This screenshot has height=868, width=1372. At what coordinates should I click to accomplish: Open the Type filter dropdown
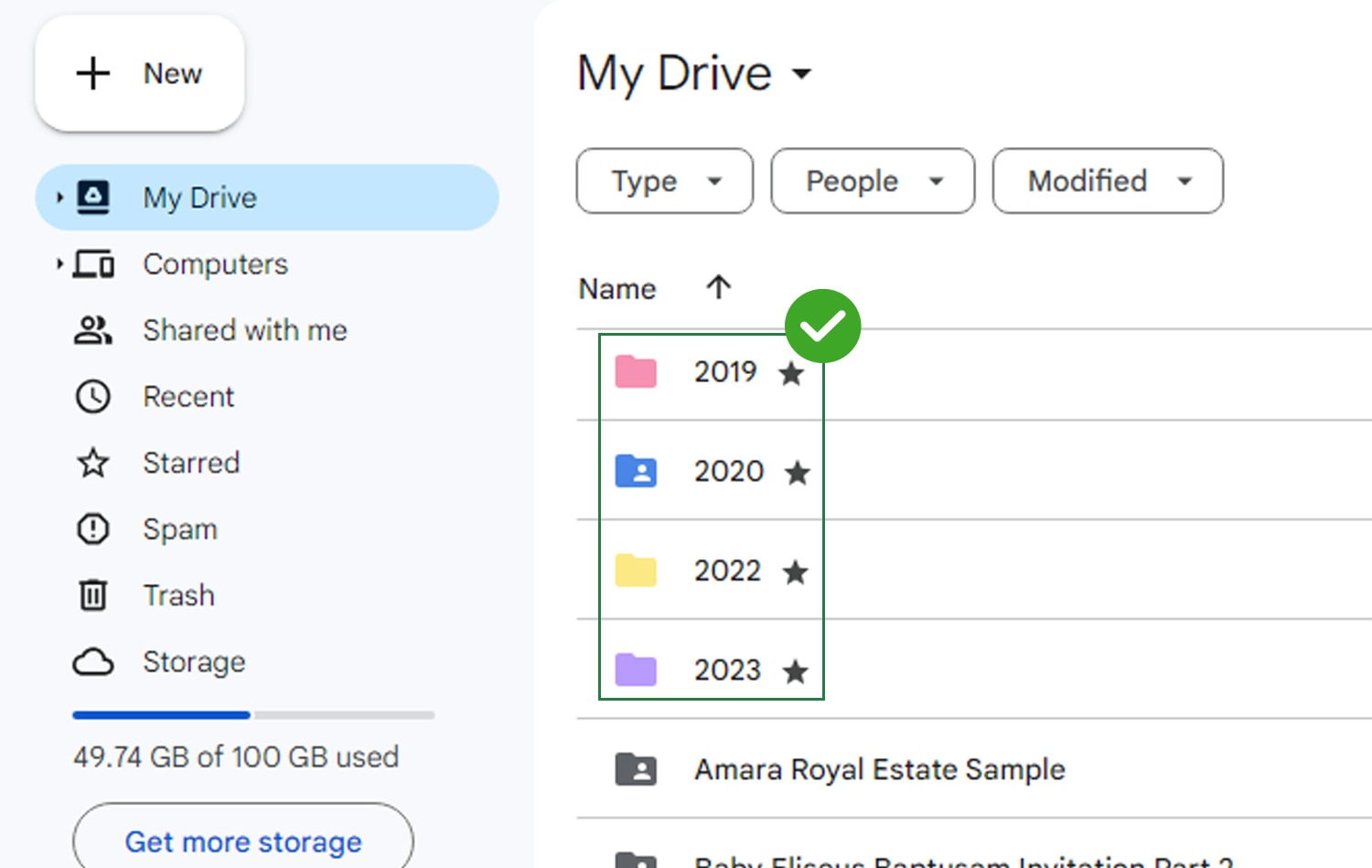(x=664, y=181)
